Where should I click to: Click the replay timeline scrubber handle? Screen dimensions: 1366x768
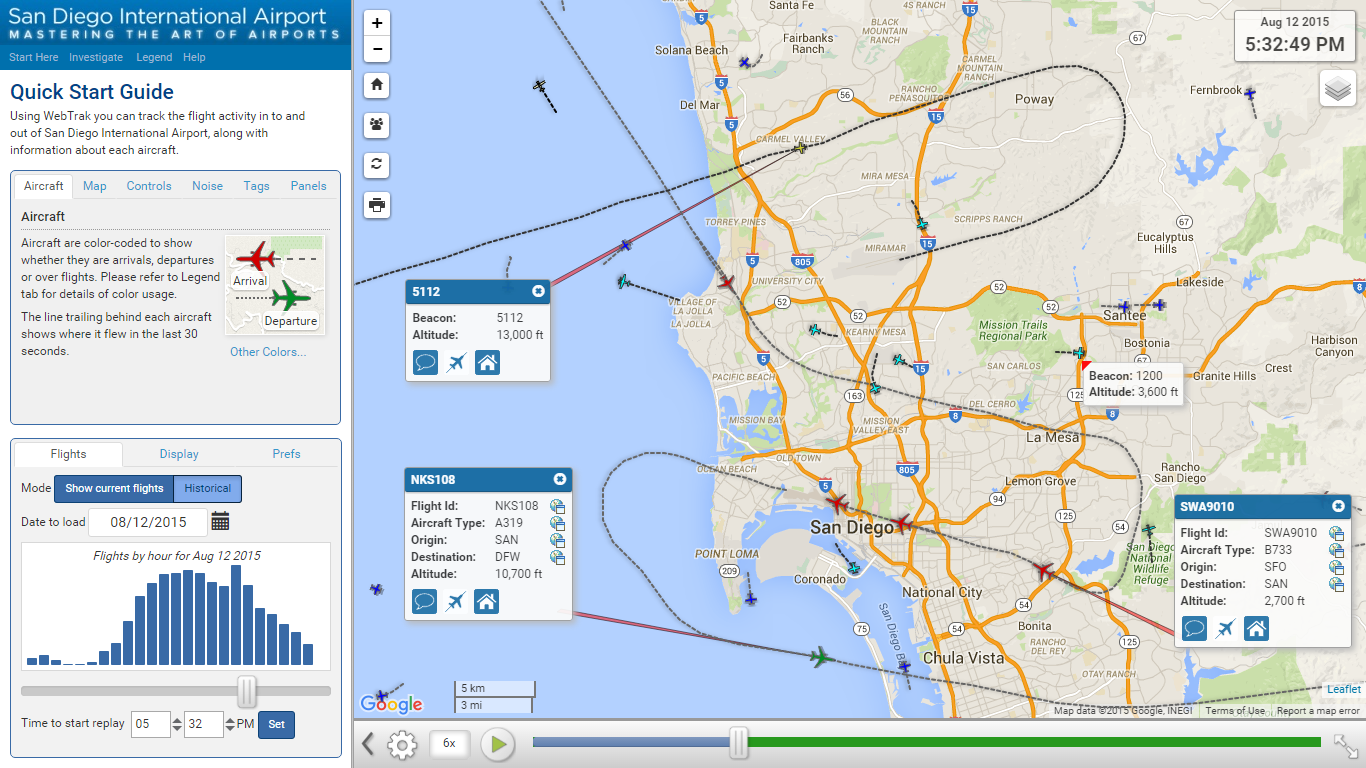(x=739, y=742)
